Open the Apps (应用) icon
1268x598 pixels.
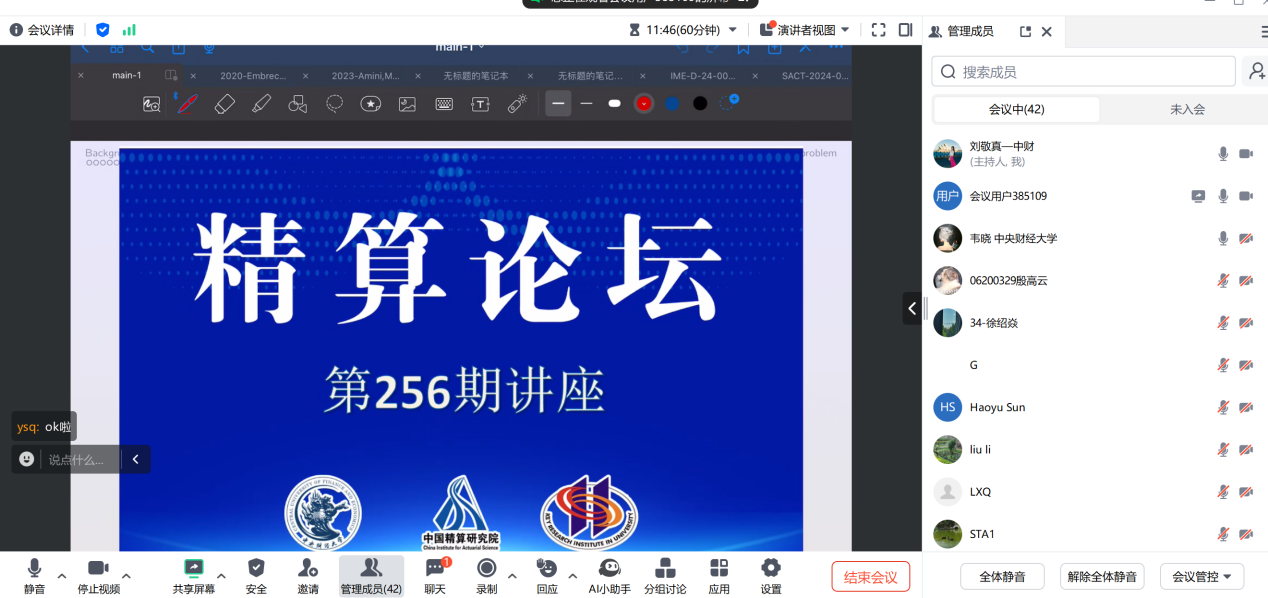pos(719,569)
